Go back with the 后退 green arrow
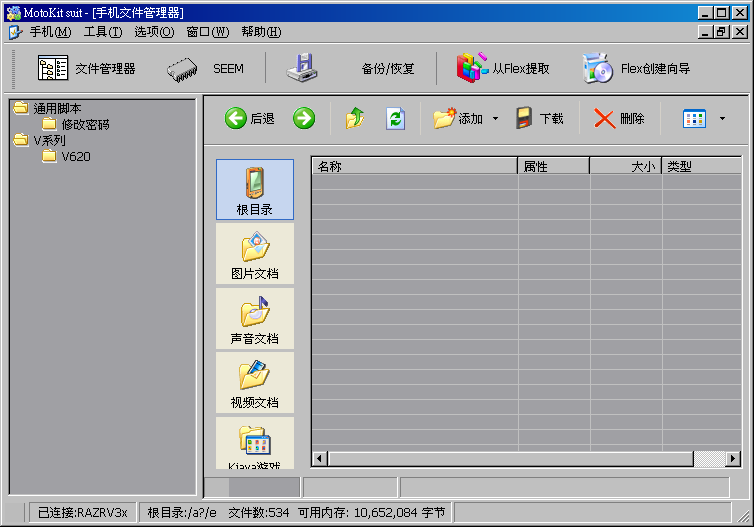This screenshot has height=527, width=754. coord(250,118)
